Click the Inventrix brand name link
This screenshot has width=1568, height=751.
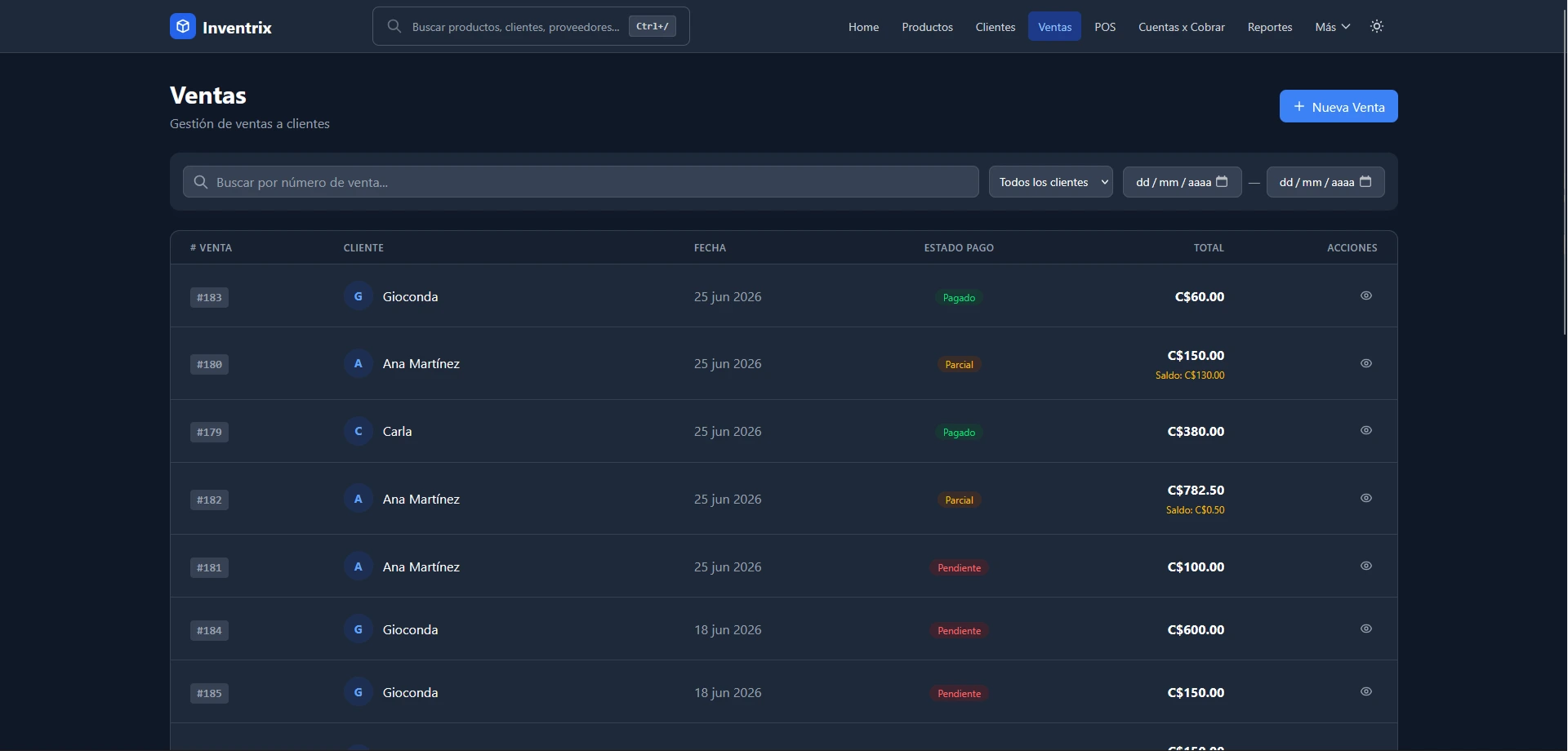tap(237, 27)
